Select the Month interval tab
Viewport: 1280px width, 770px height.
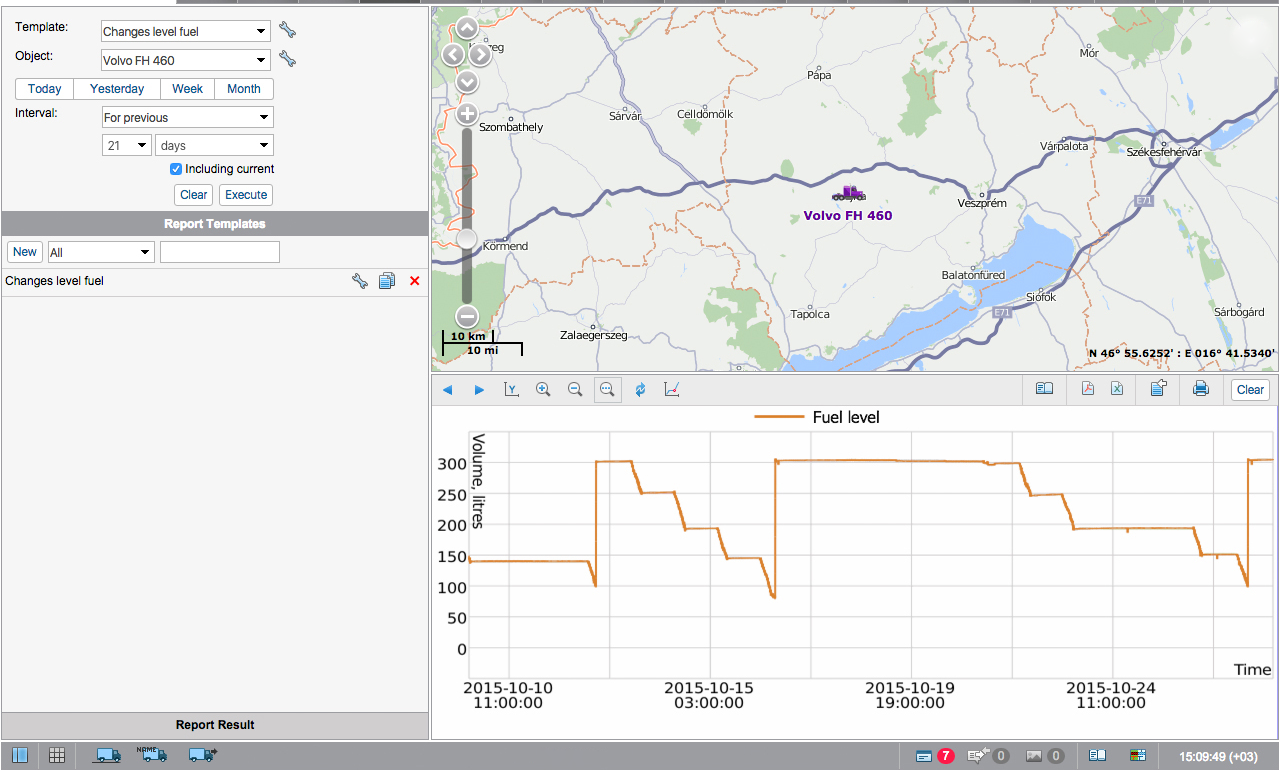(x=243, y=89)
